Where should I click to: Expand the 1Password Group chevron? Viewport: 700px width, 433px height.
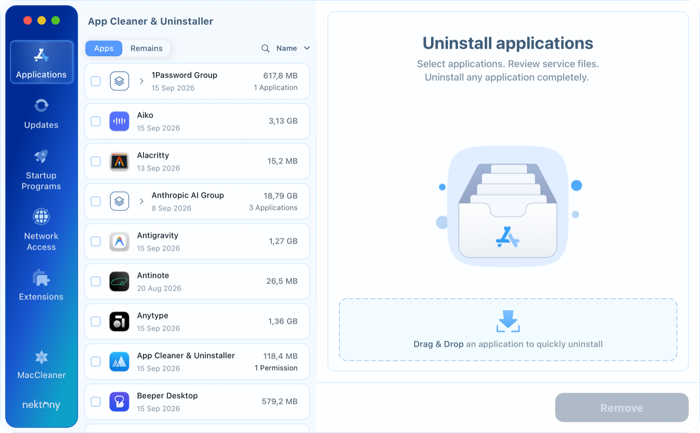tap(142, 81)
